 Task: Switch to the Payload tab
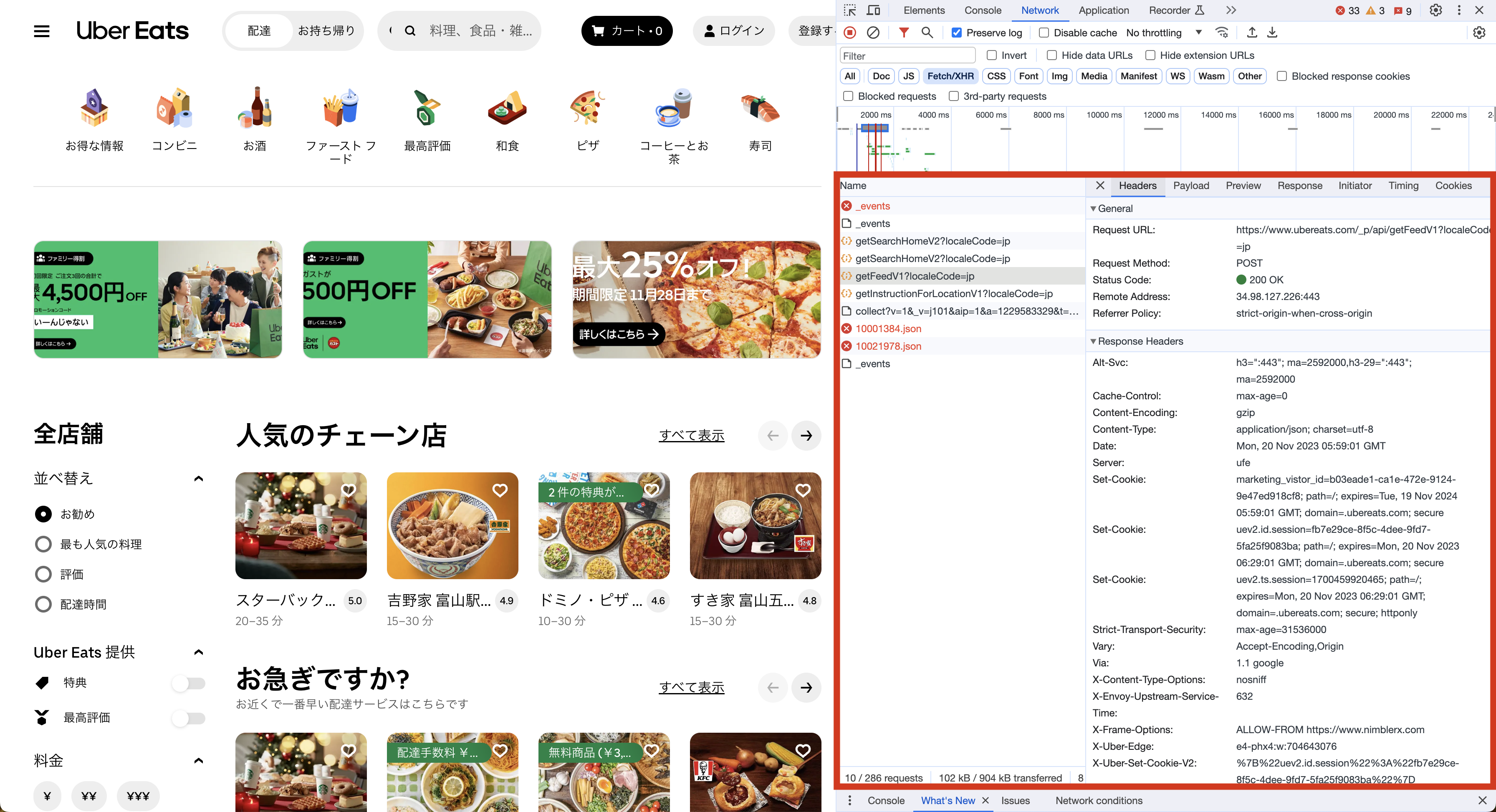pyautogui.click(x=1190, y=186)
